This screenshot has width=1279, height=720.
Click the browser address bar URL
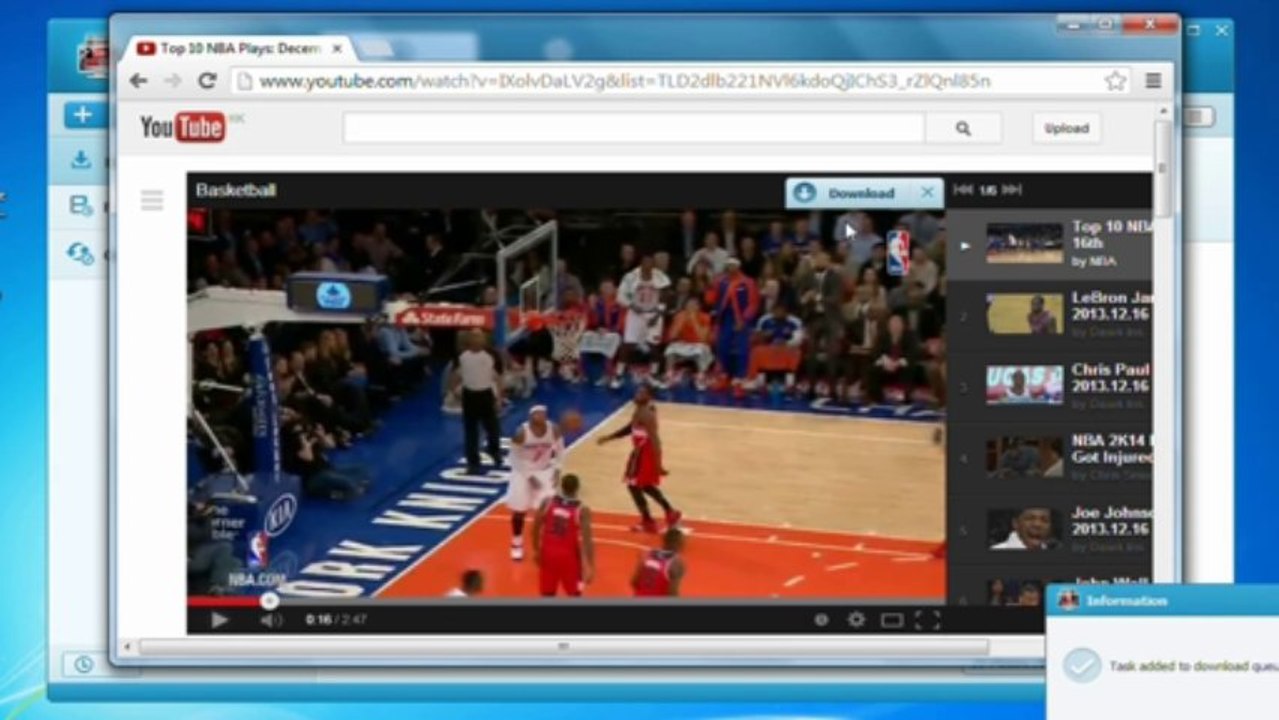tap(625, 81)
